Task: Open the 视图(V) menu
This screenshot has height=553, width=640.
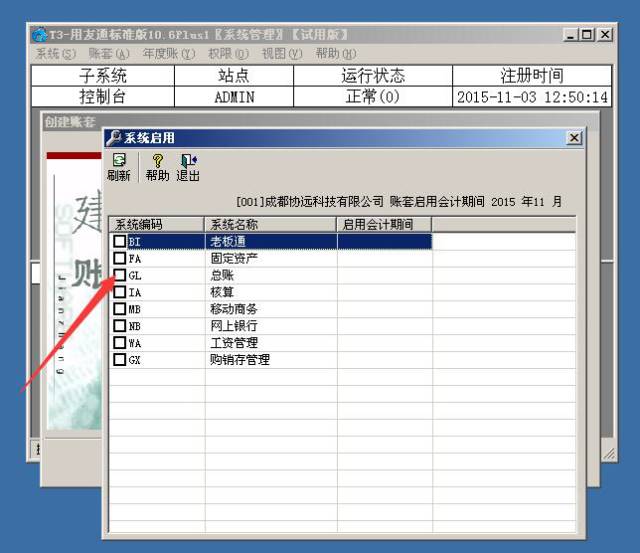Action: pyautogui.click(x=282, y=53)
